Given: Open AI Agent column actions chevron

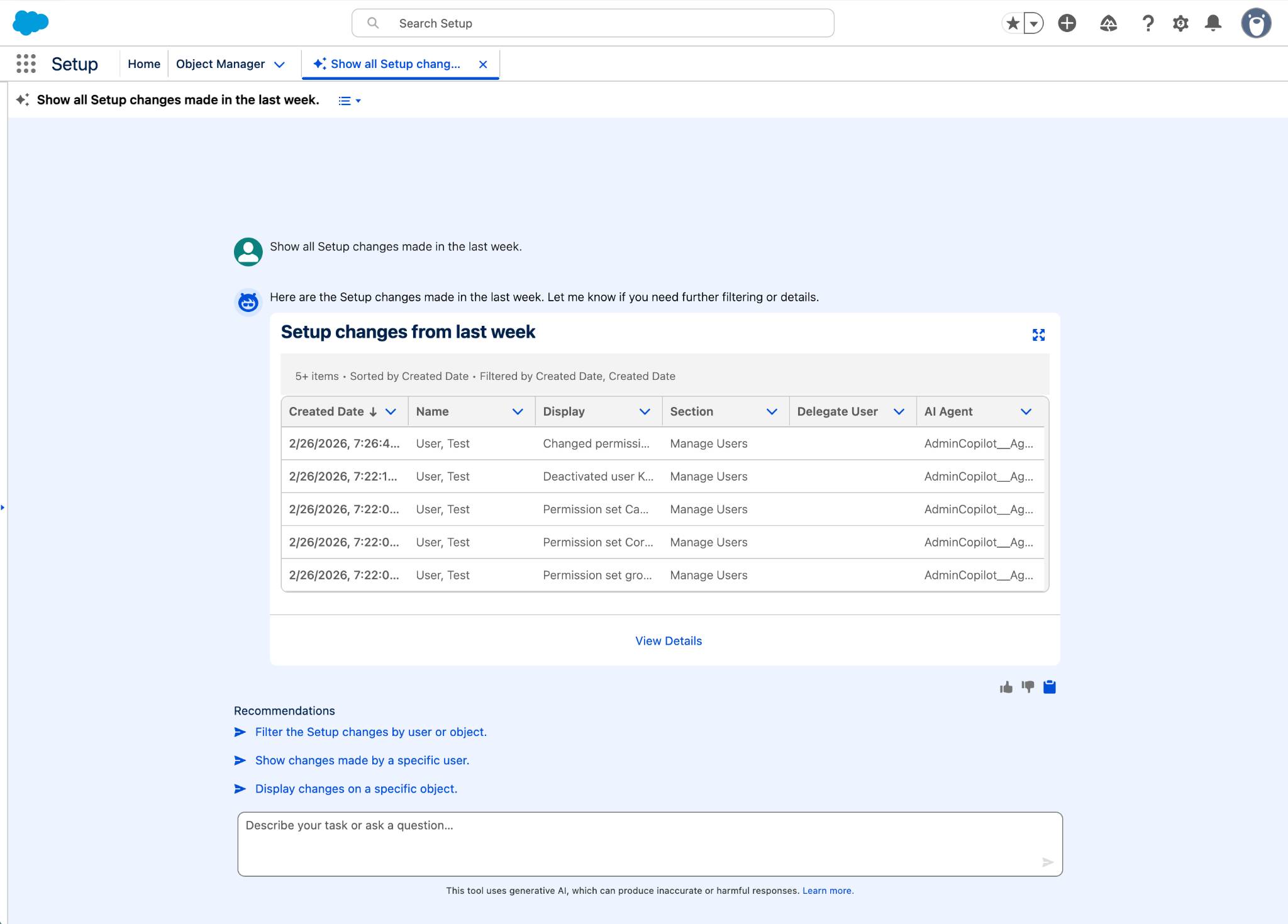Looking at the screenshot, I should coord(1026,411).
